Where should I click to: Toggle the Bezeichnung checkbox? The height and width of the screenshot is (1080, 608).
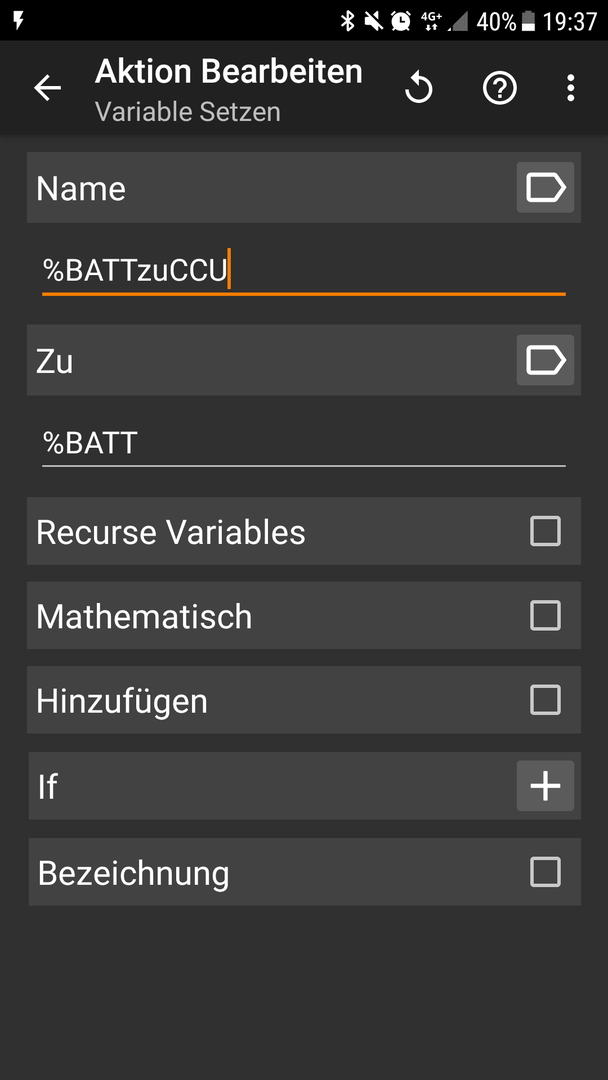(x=545, y=872)
